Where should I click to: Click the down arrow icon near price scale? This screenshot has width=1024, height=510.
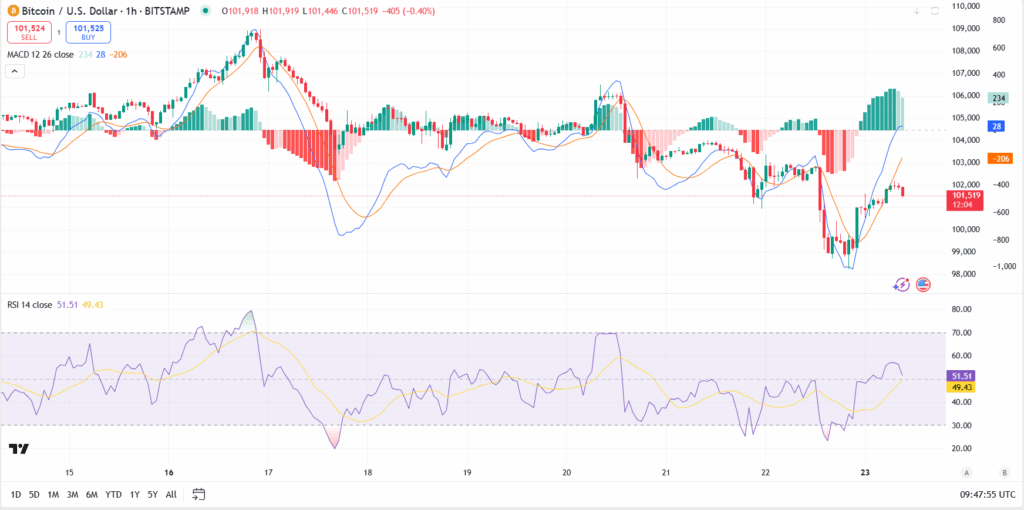pos(916,11)
